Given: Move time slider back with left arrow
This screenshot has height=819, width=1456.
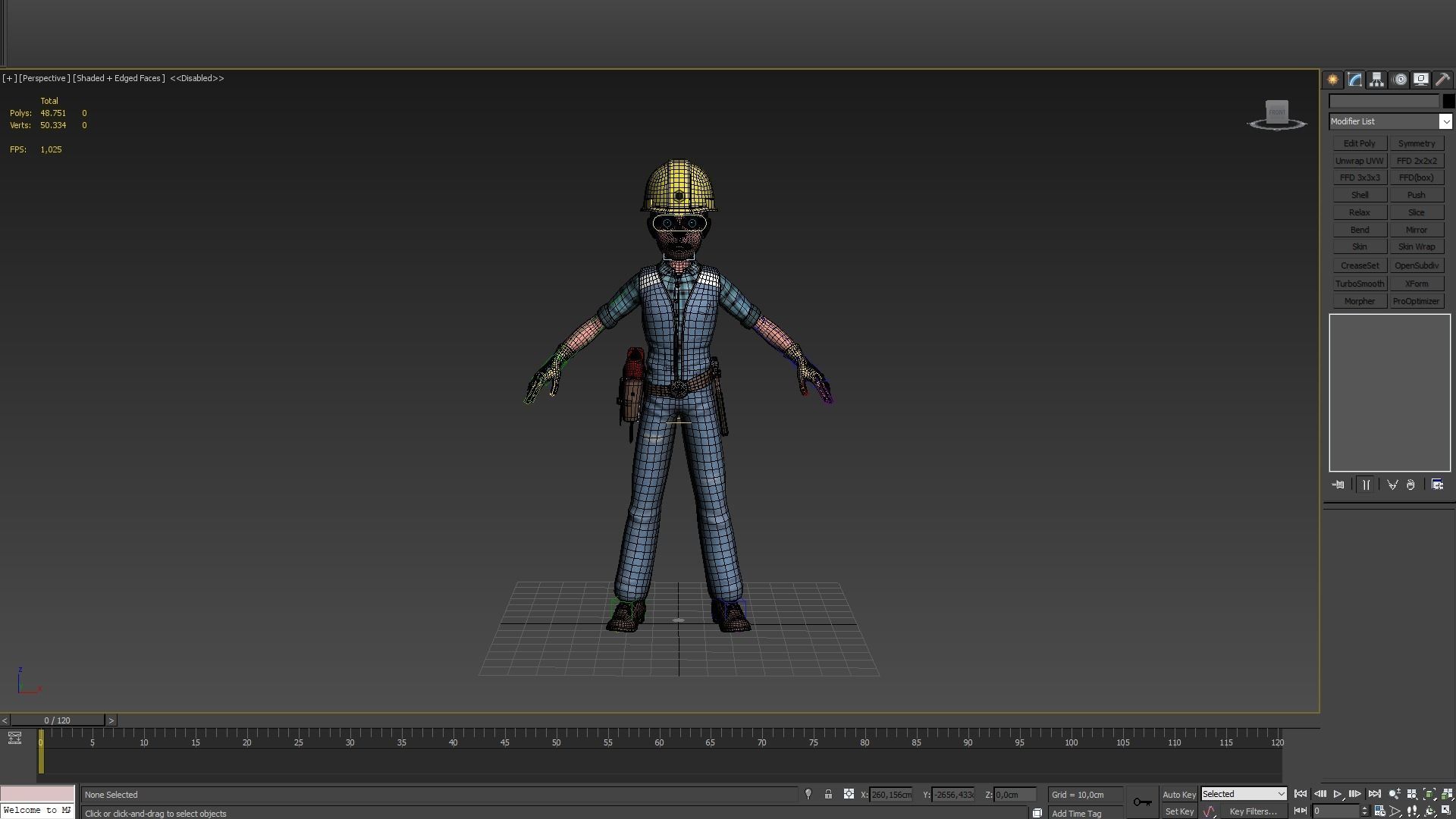Looking at the screenshot, I should coord(5,720).
